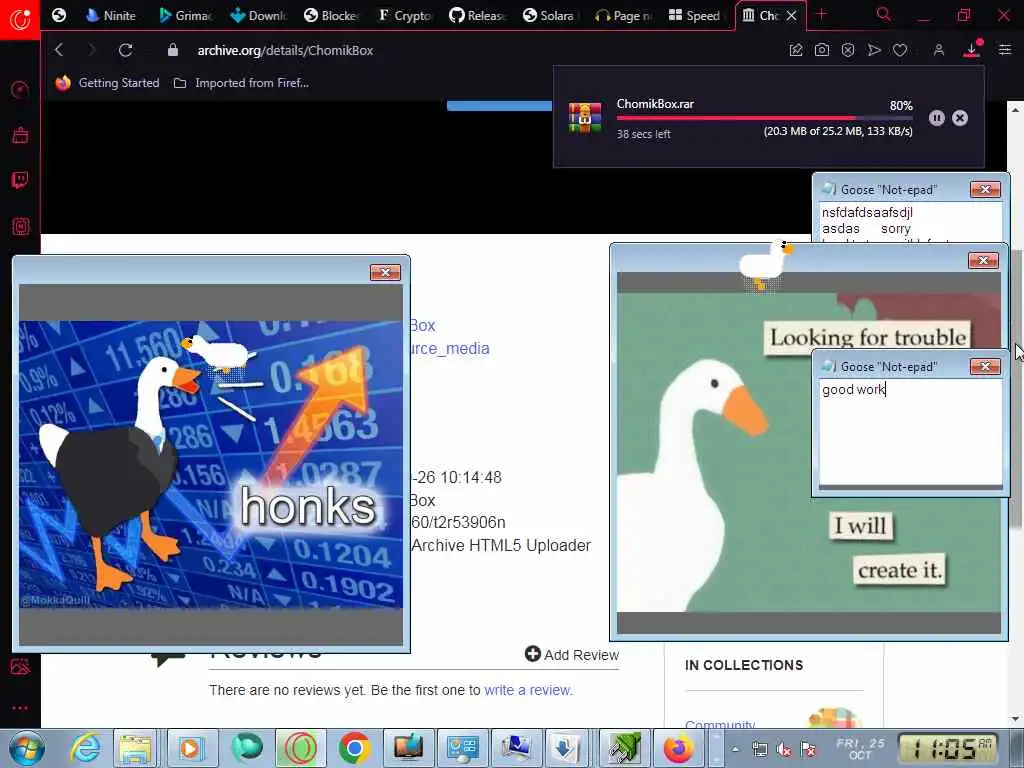Viewport: 1024px width, 768px height.
Task: Open a new tab with plus button
Action: [x=822, y=15]
